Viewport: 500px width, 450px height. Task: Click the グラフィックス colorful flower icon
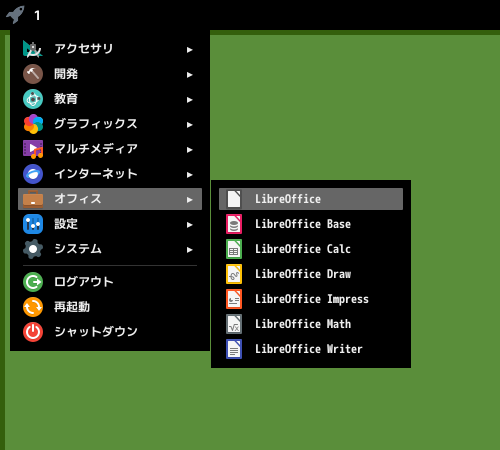click(x=33, y=124)
